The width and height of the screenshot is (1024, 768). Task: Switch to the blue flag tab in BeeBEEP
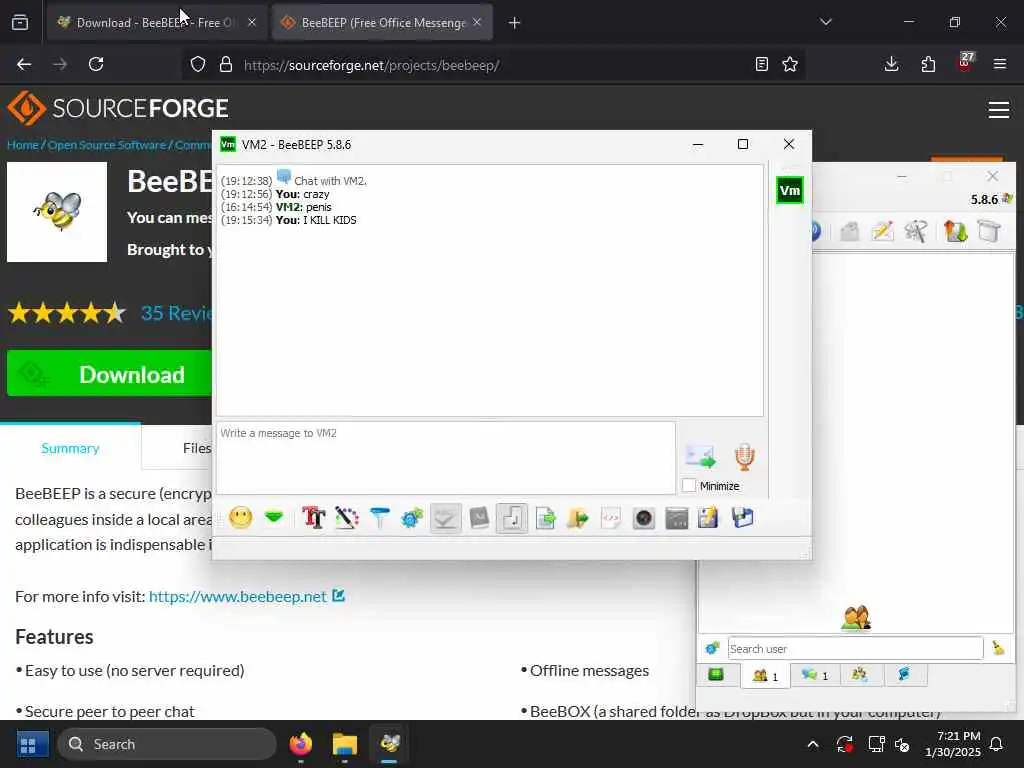(x=904, y=675)
